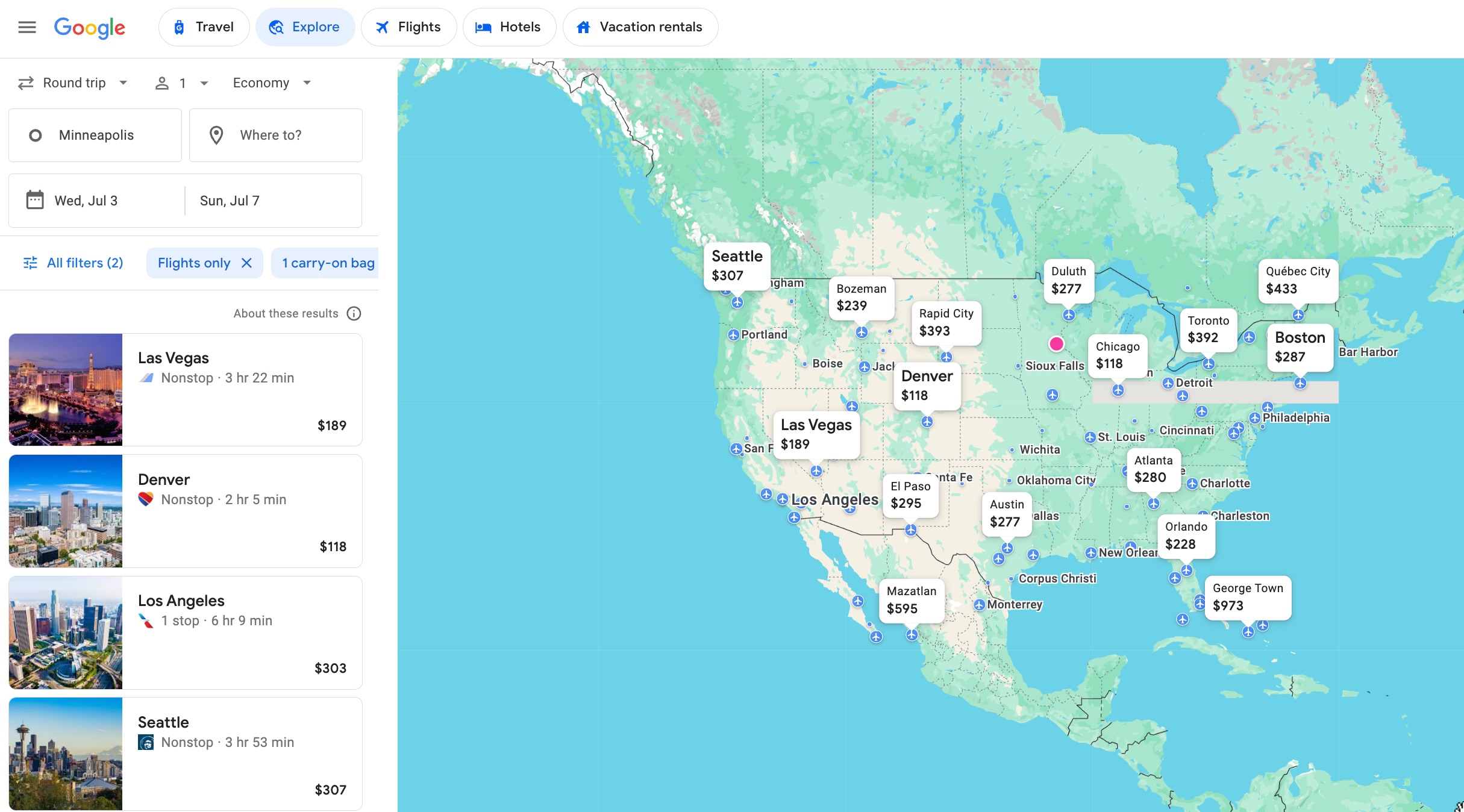Select George Town $973 map label
This screenshot has height=812, width=1464.
(x=1248, y=597)
